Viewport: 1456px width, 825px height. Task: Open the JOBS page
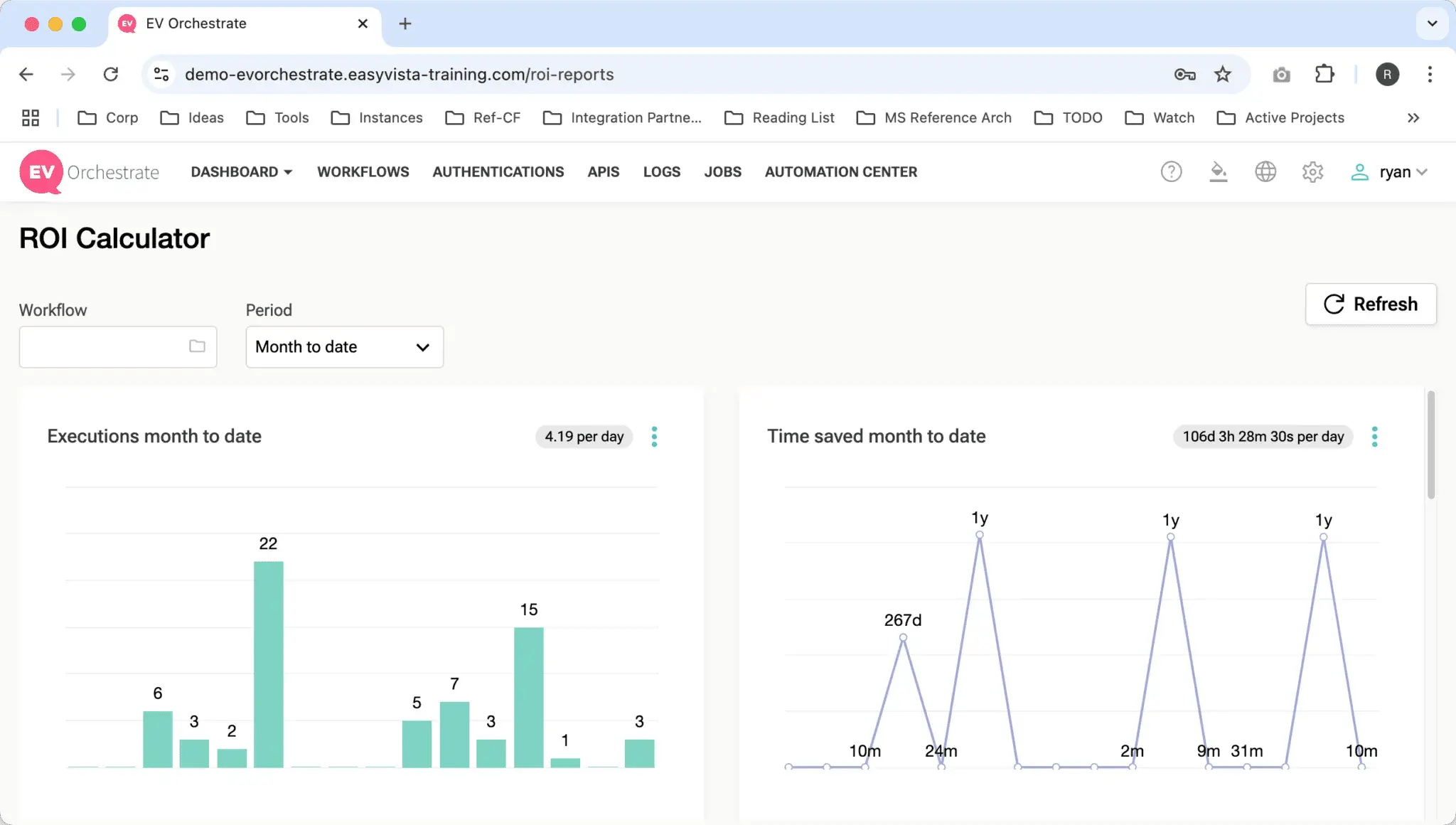[723, 172]
